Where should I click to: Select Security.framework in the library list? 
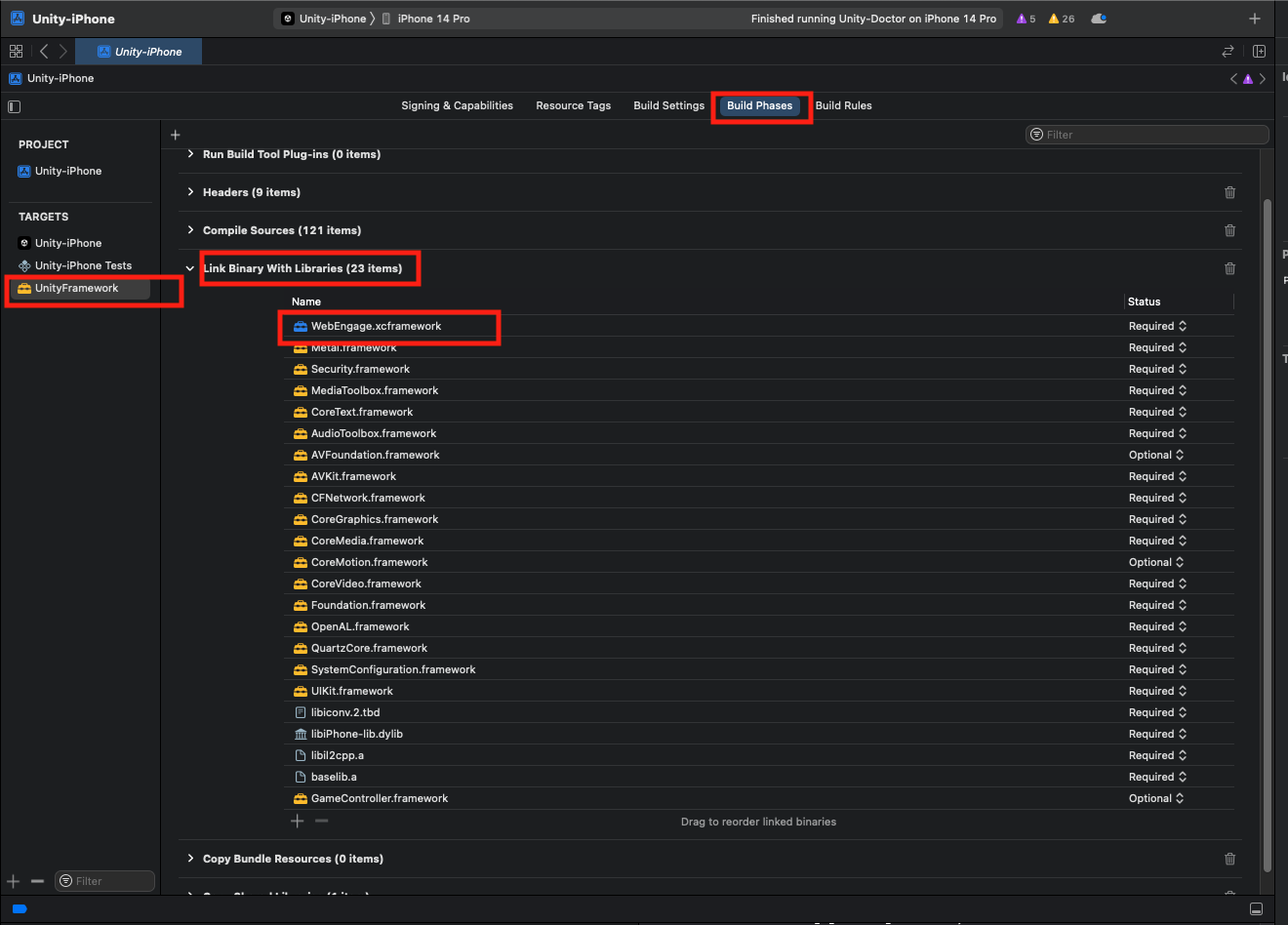click(x=360, y=369)
